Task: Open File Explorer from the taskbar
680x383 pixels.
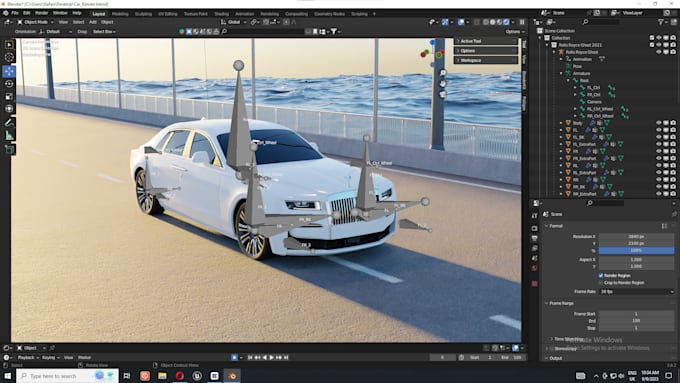Action: point(162,376)
